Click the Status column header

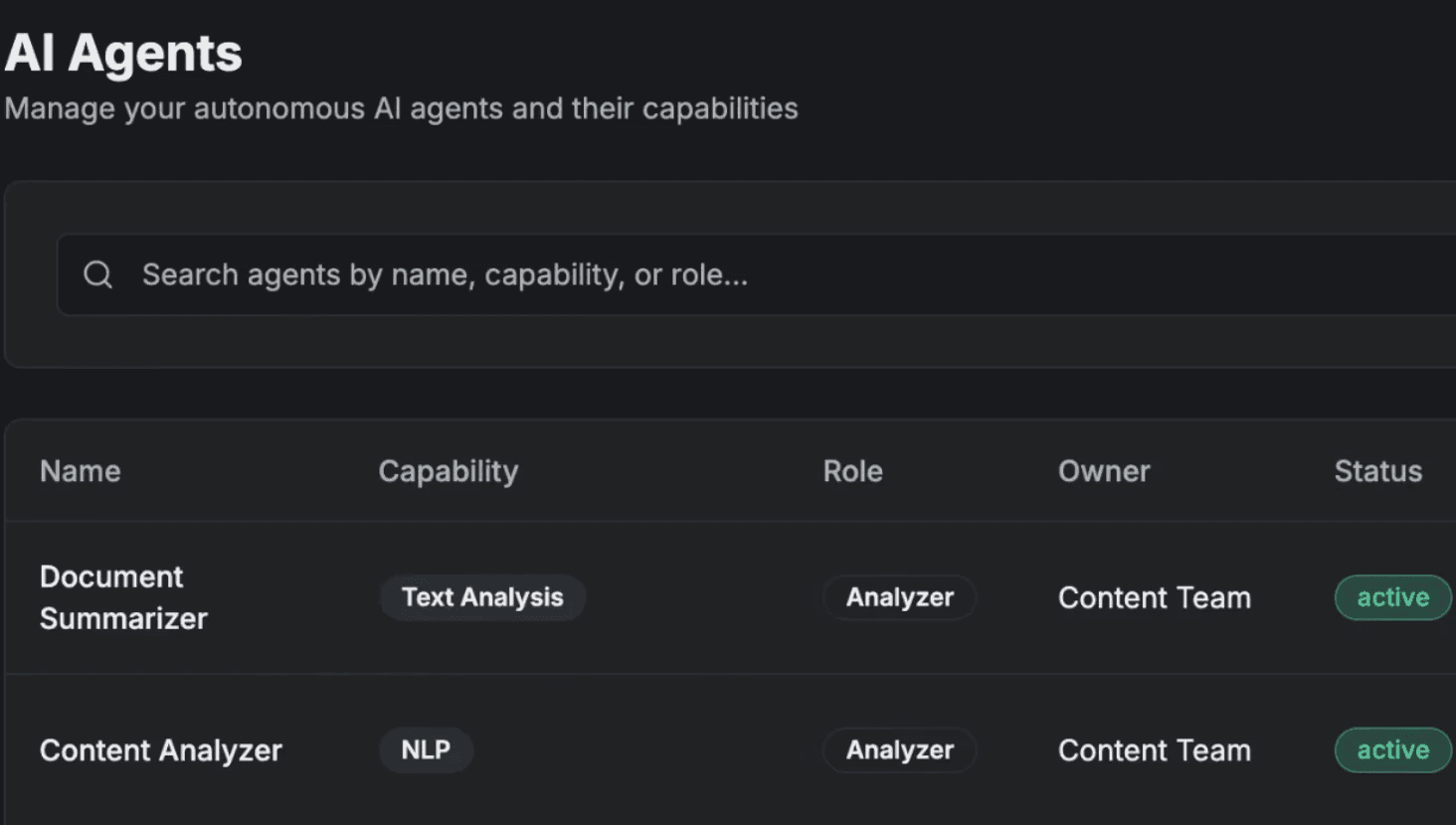tap(1377, 471)
